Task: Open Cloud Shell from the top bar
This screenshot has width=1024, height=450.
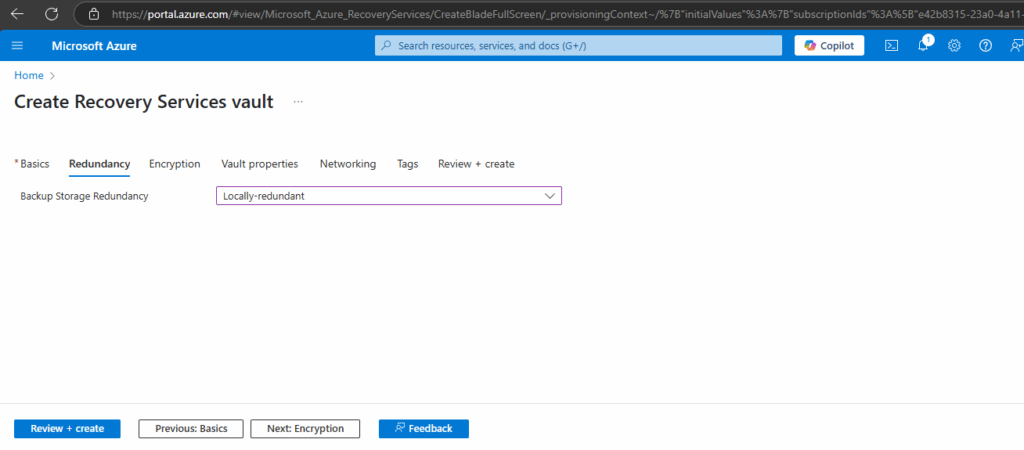Action: point(891,46)
